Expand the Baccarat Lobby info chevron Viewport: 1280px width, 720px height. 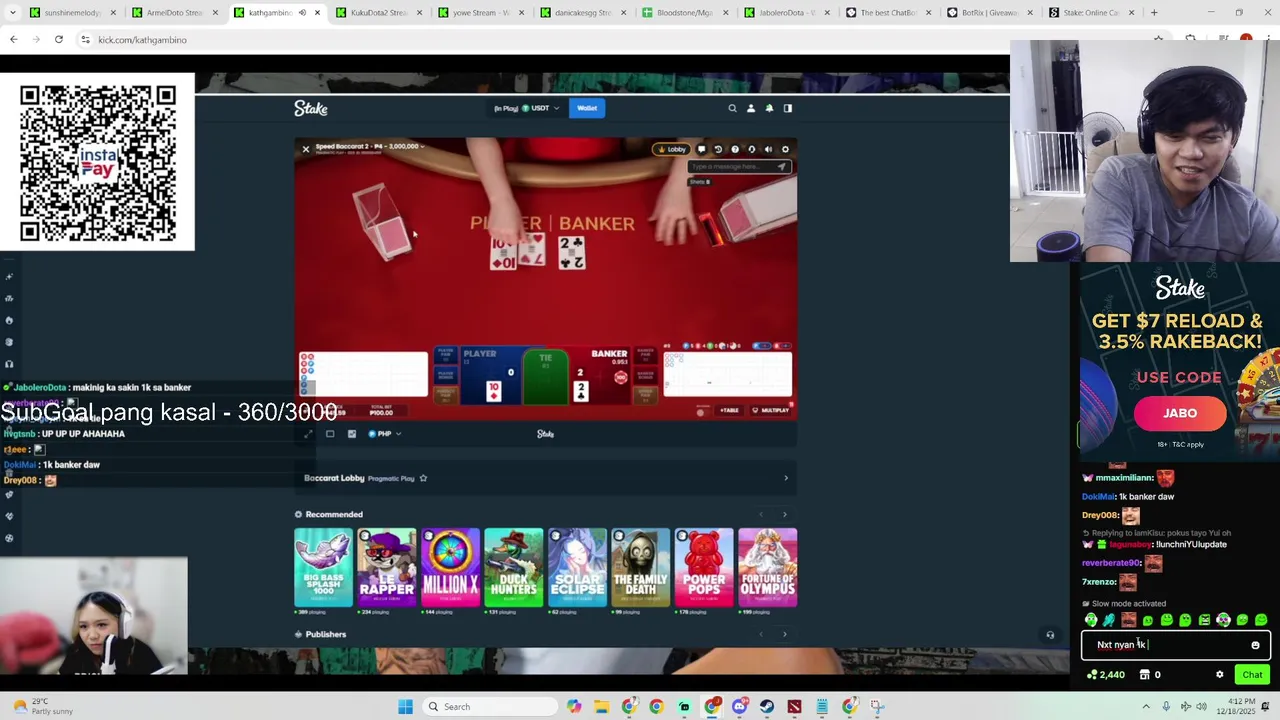pyautogui.click(x=786, y=478)
